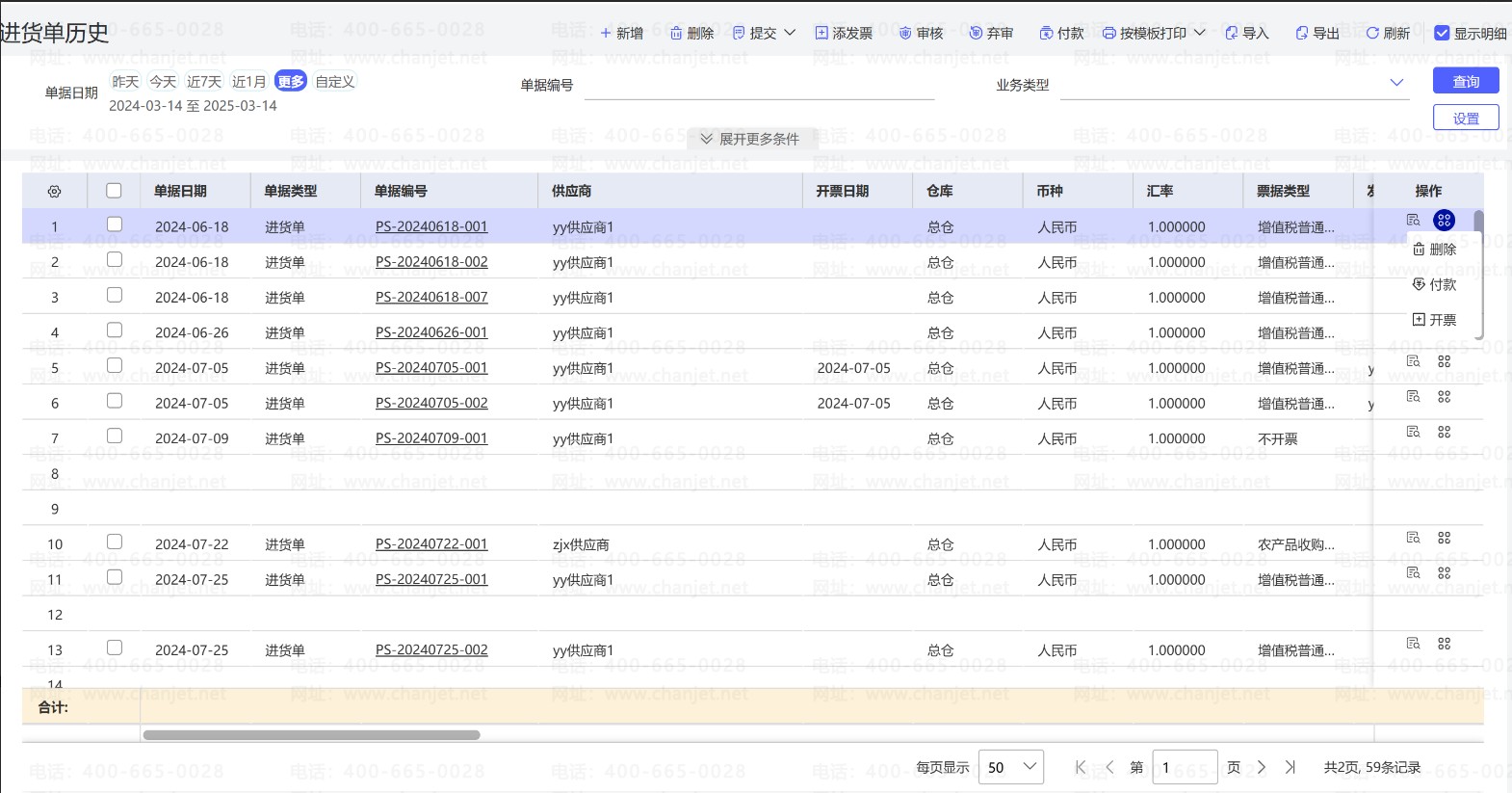Select 开票 in the row action menu
1512x793 pixels.
coord(1434,319)
